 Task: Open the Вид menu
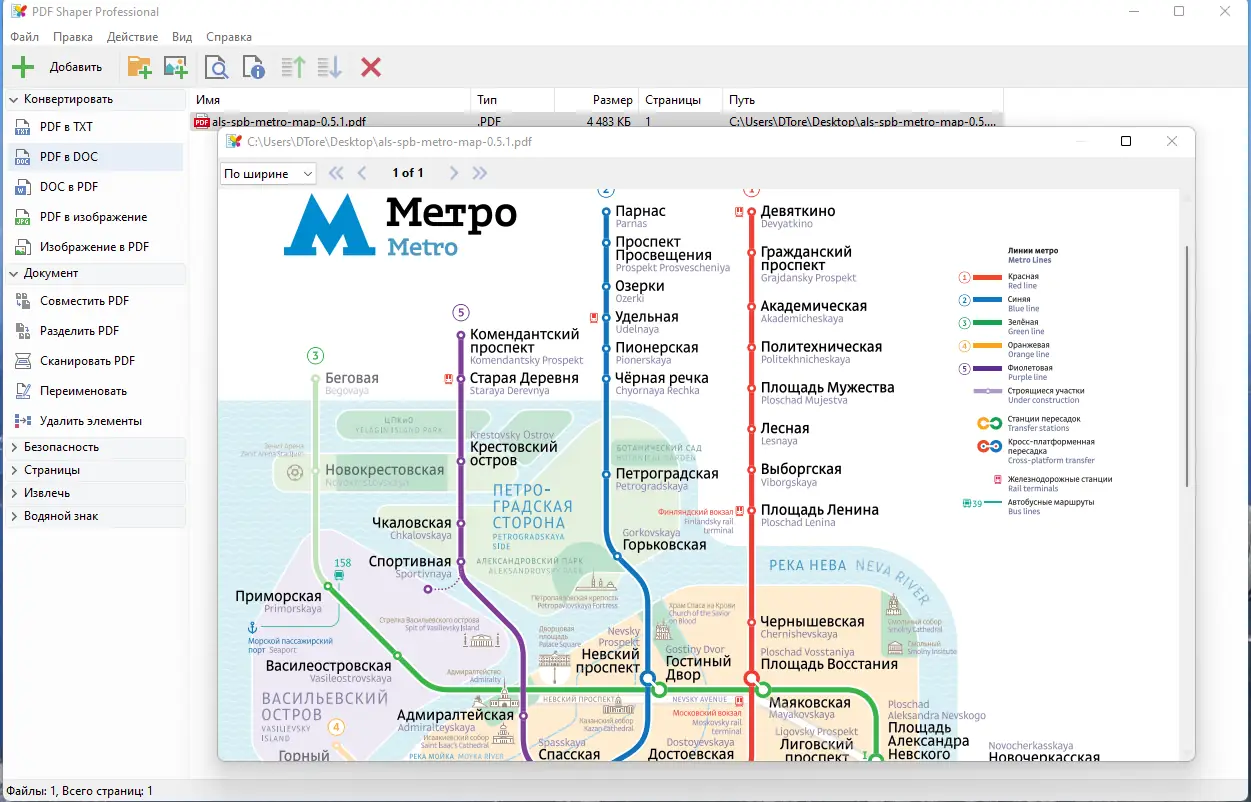click(182, 37)
